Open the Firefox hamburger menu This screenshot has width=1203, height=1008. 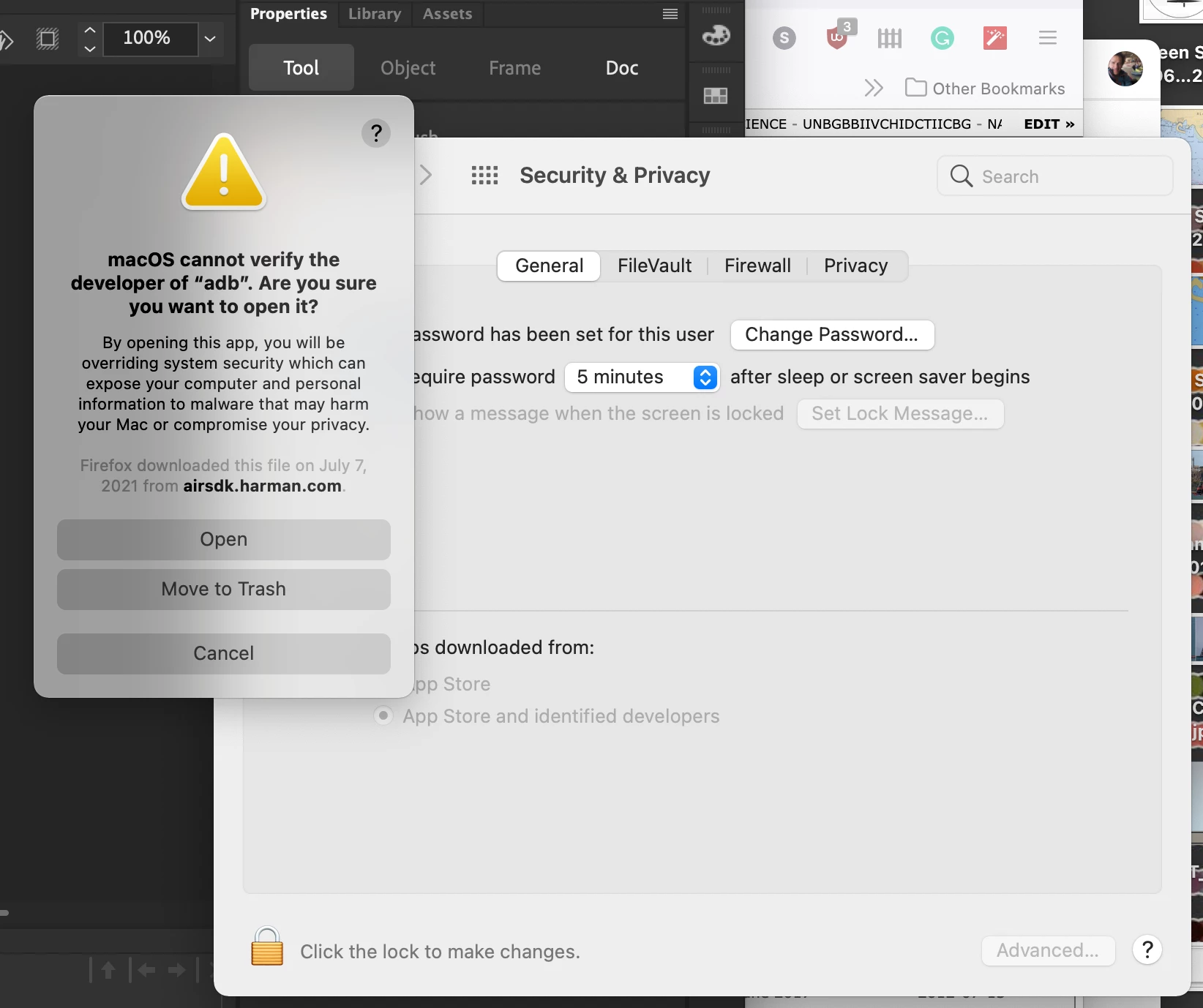pos(1048,38)
